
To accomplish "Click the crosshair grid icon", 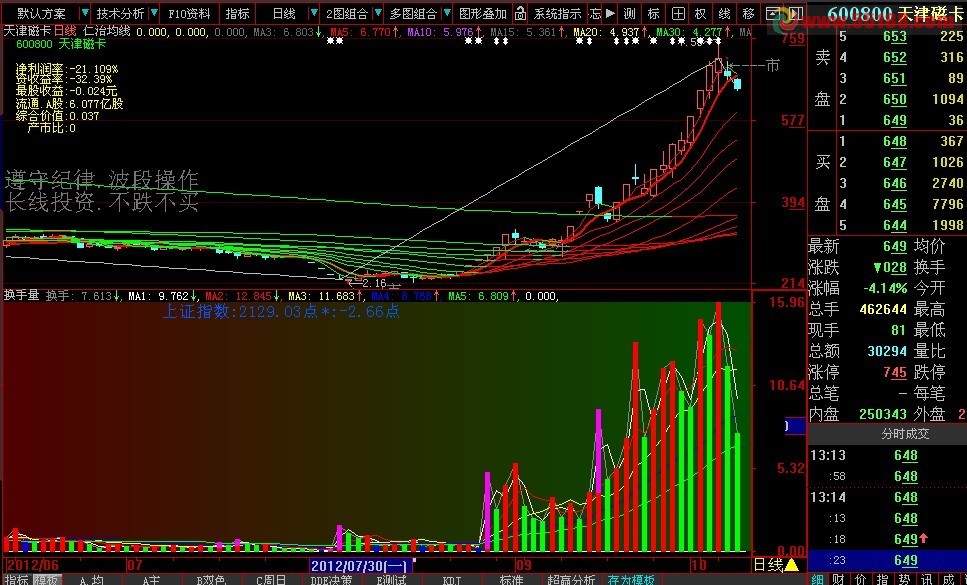I will (677, 13).
